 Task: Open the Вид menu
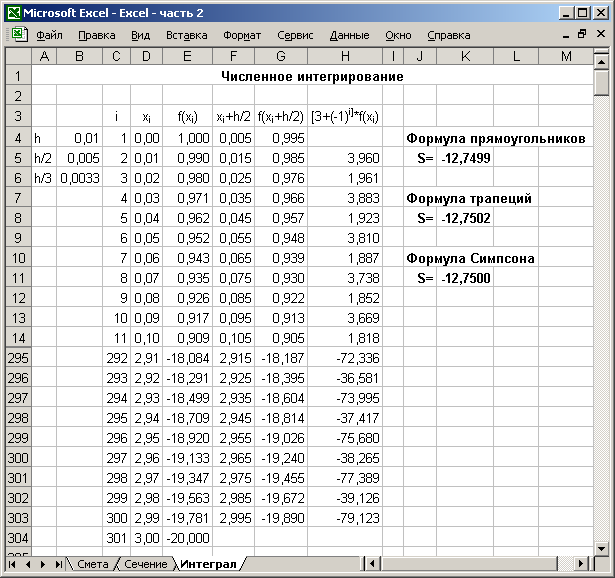pyautogui.click(x=140, y=35)
